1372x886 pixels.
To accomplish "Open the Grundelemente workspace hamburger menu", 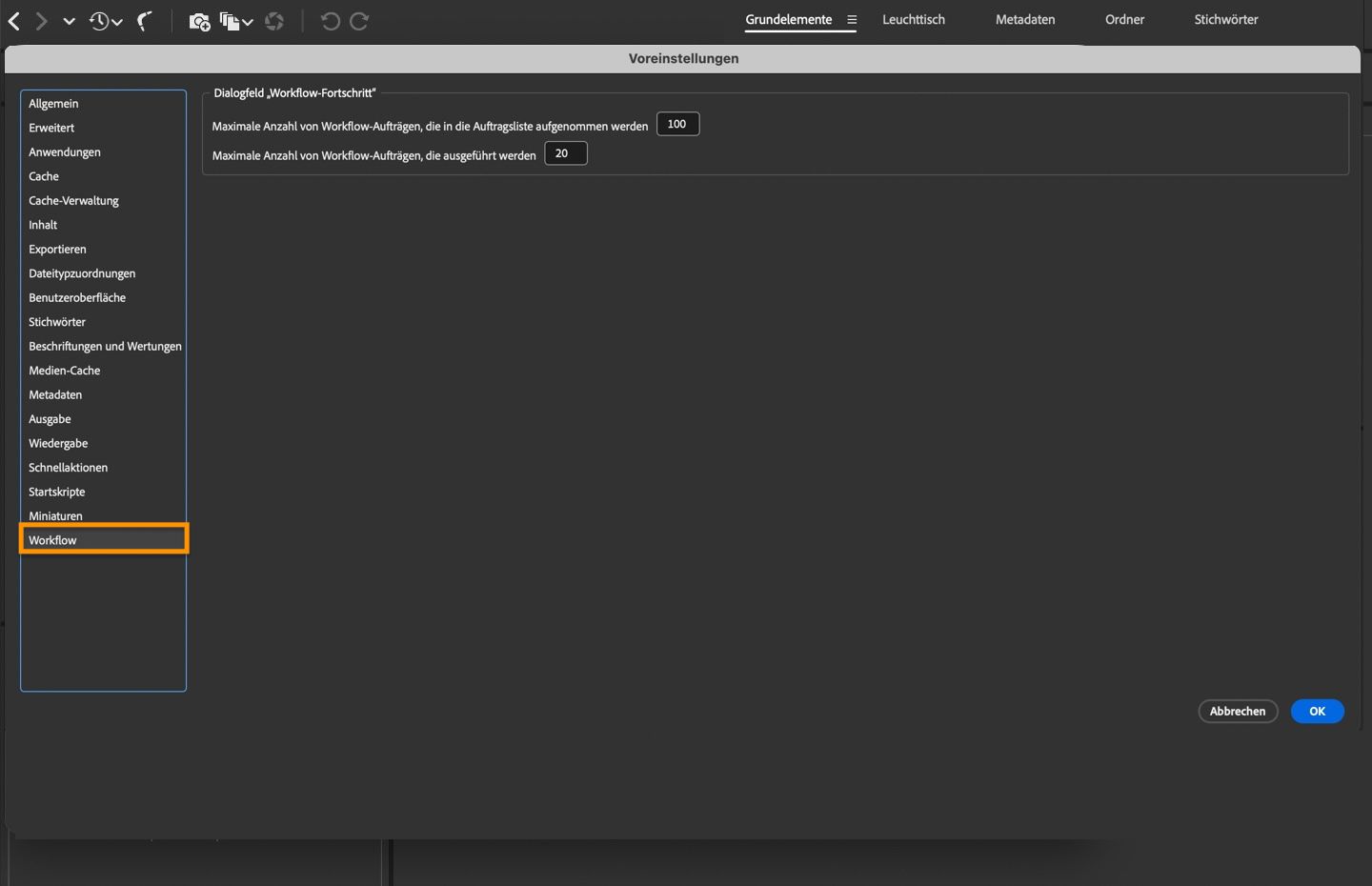I will (852, 19).
